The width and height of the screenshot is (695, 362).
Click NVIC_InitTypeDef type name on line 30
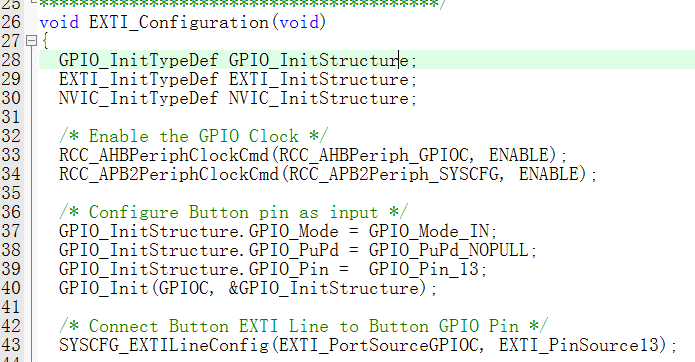click(x=139, y=98)
